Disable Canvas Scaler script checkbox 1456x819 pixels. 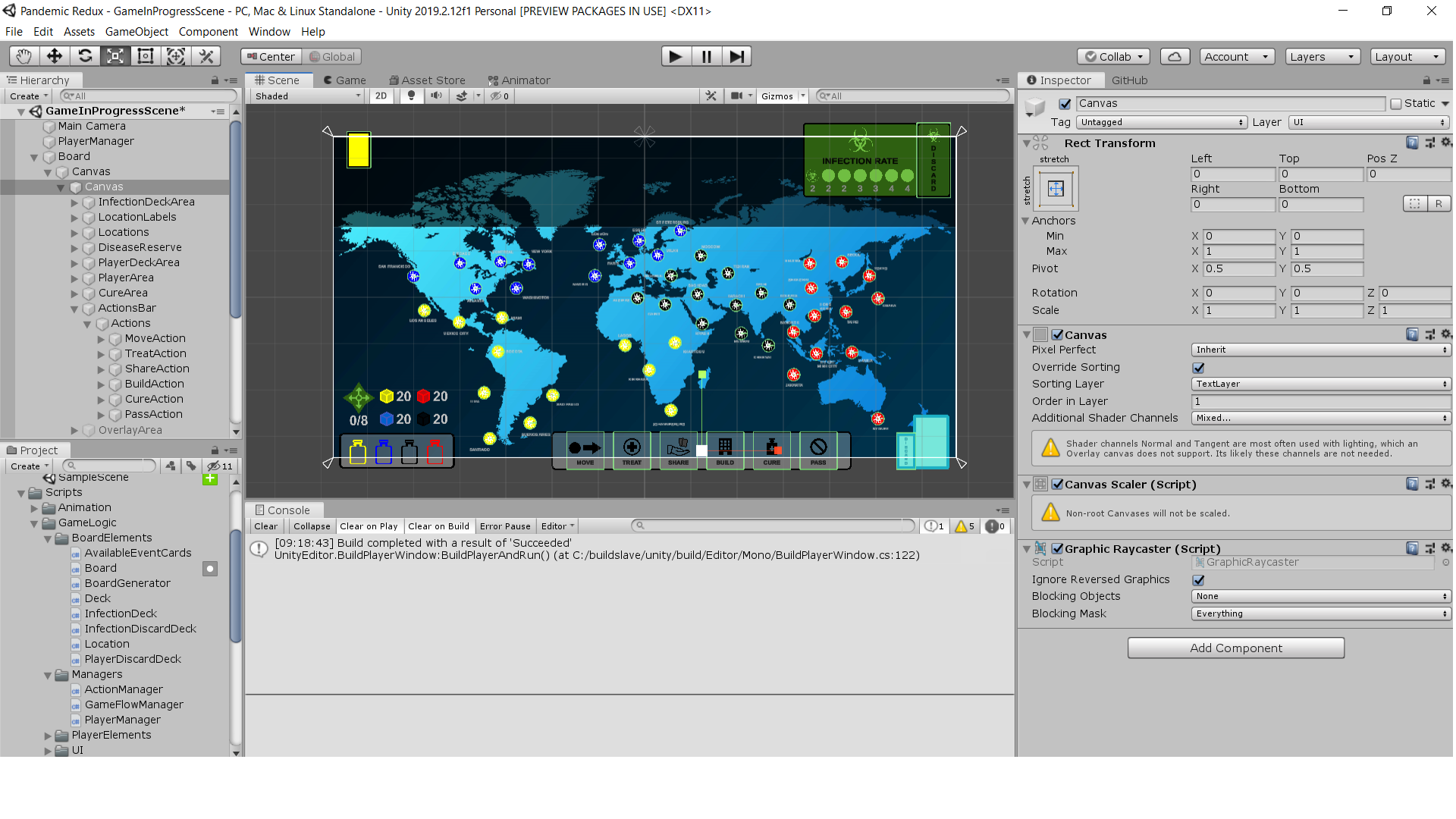pyautogui.click(x=1057, y=484)
